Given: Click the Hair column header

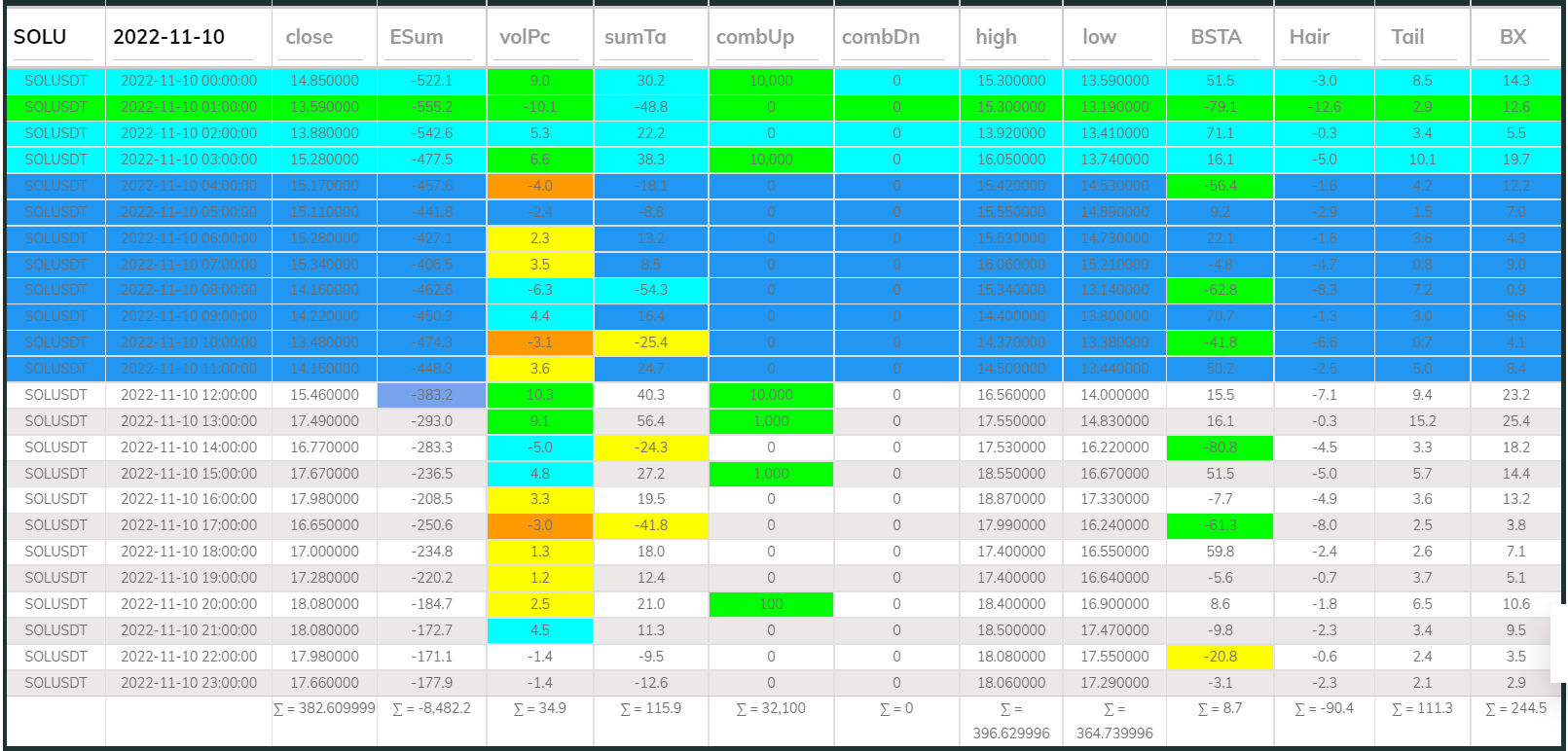Looking at the screenshot, I should [1309, 37].
